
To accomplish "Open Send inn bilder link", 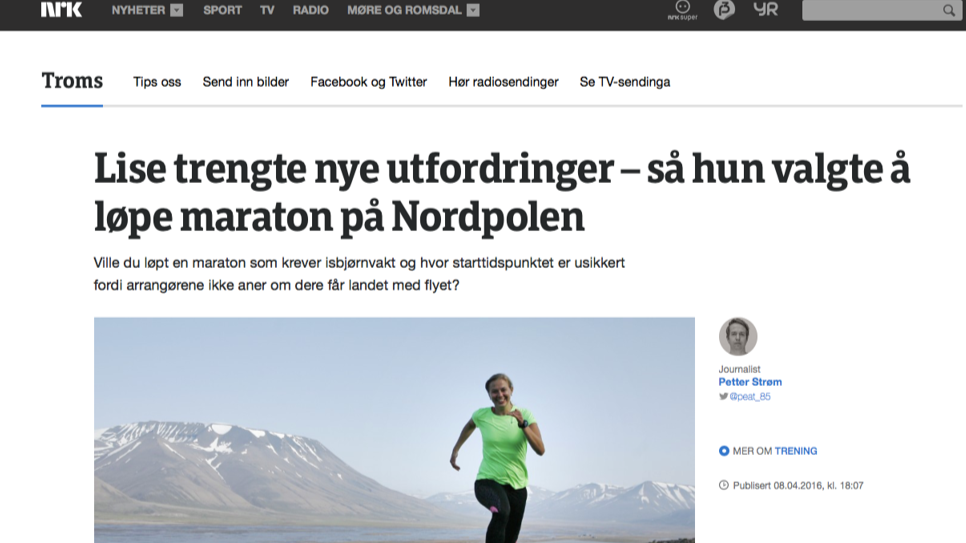I will [246, 82].
